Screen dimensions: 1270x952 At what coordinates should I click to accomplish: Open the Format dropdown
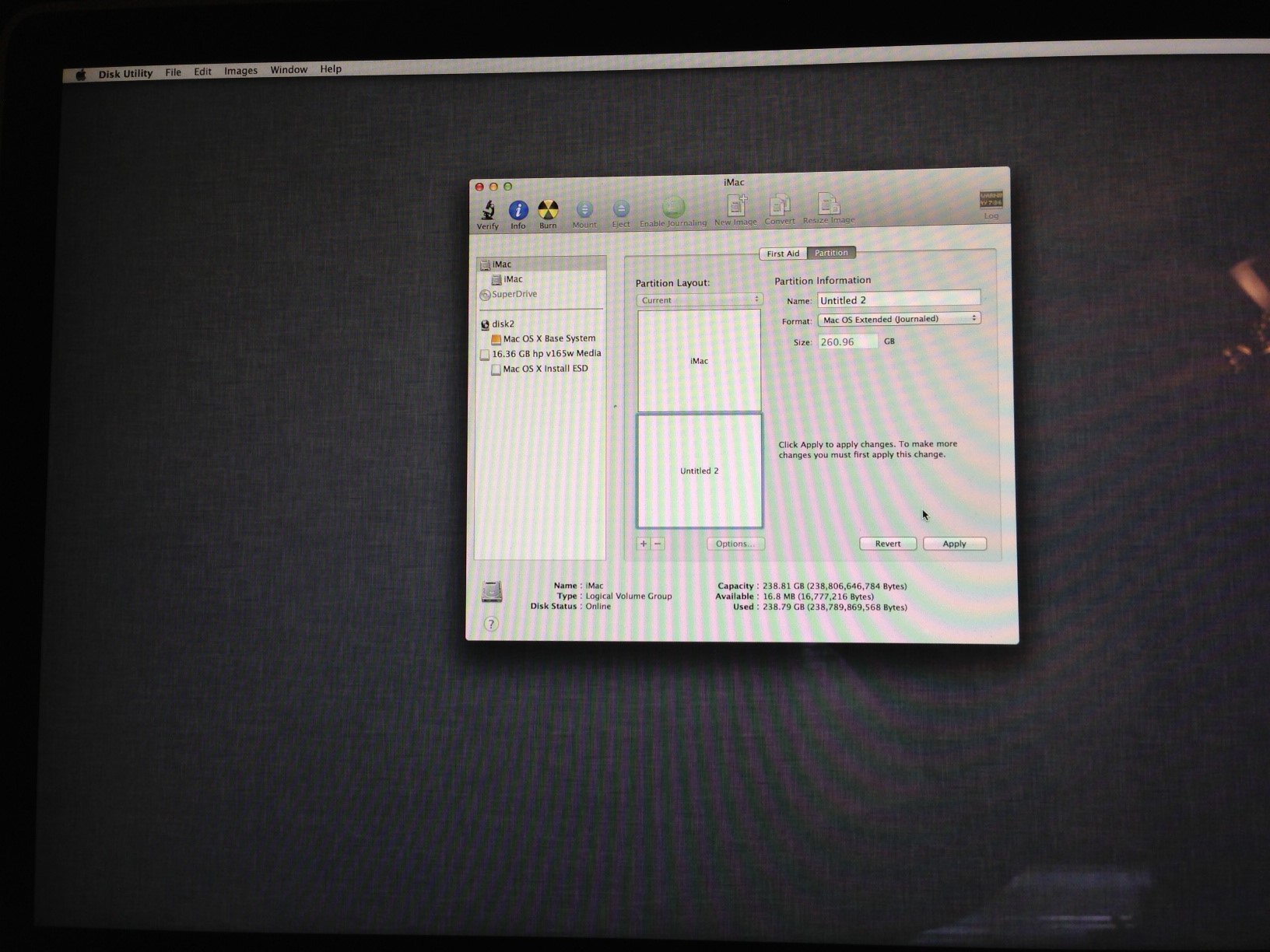[x=899, y=319]
